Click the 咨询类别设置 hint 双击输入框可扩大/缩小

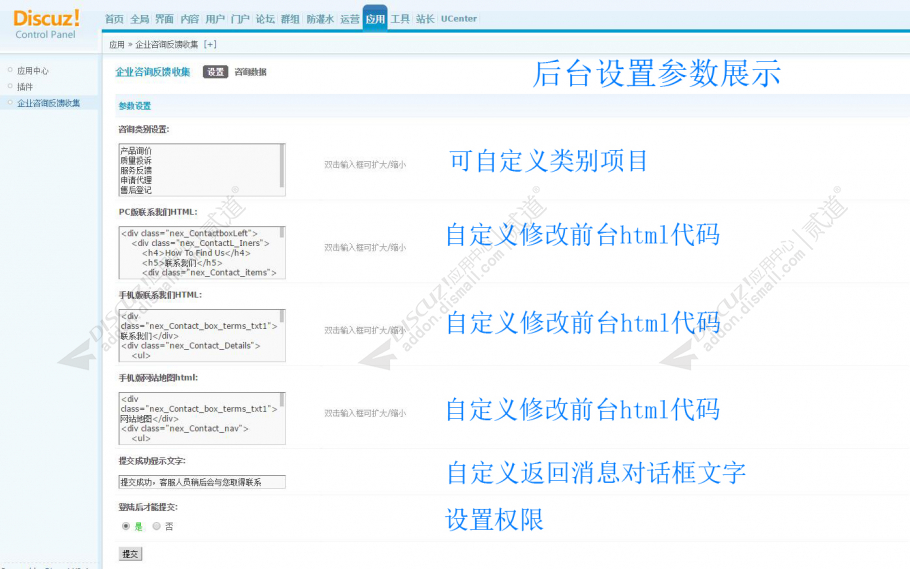pos(365,165)
